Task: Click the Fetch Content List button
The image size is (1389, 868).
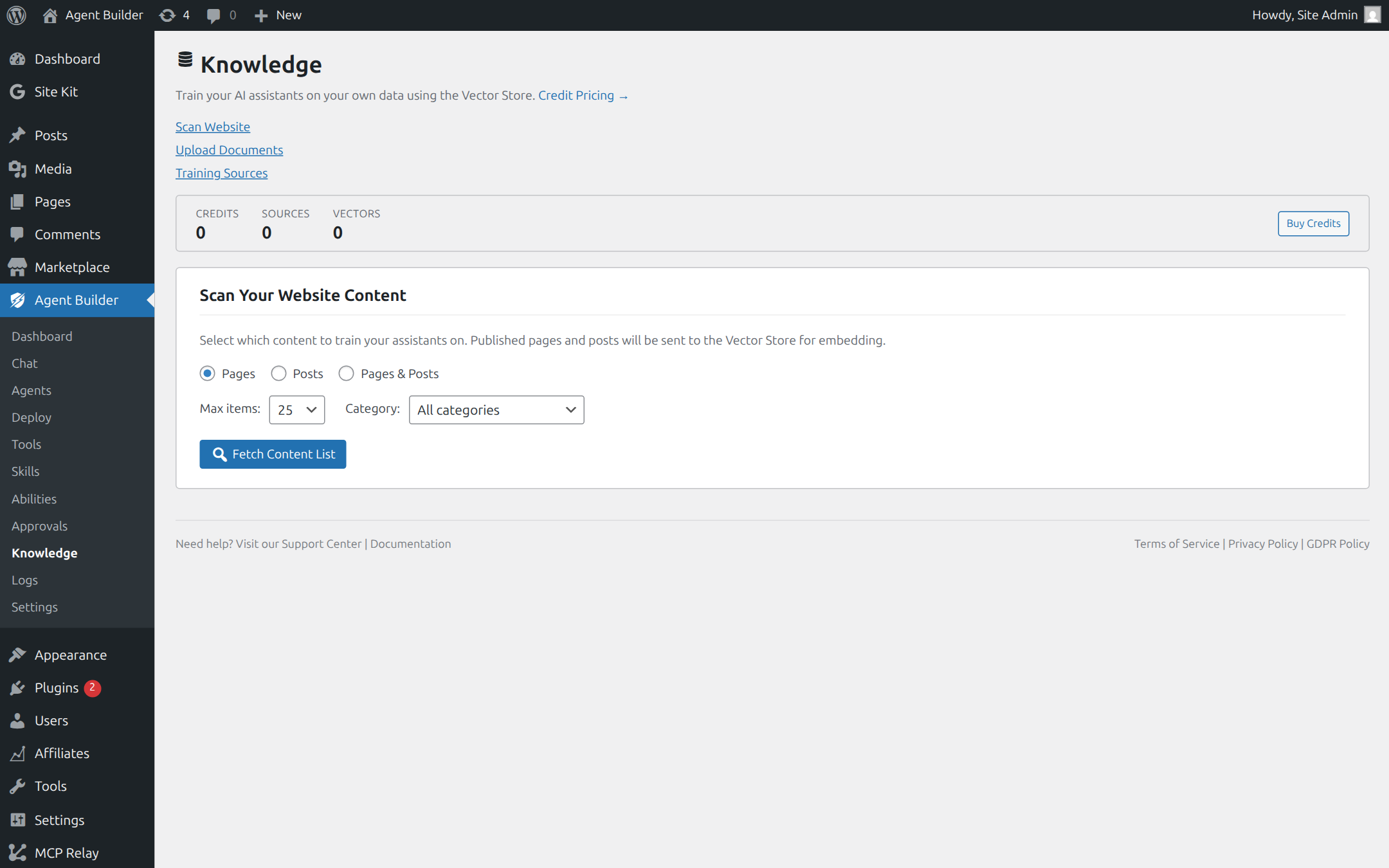Action: (273, 454)
